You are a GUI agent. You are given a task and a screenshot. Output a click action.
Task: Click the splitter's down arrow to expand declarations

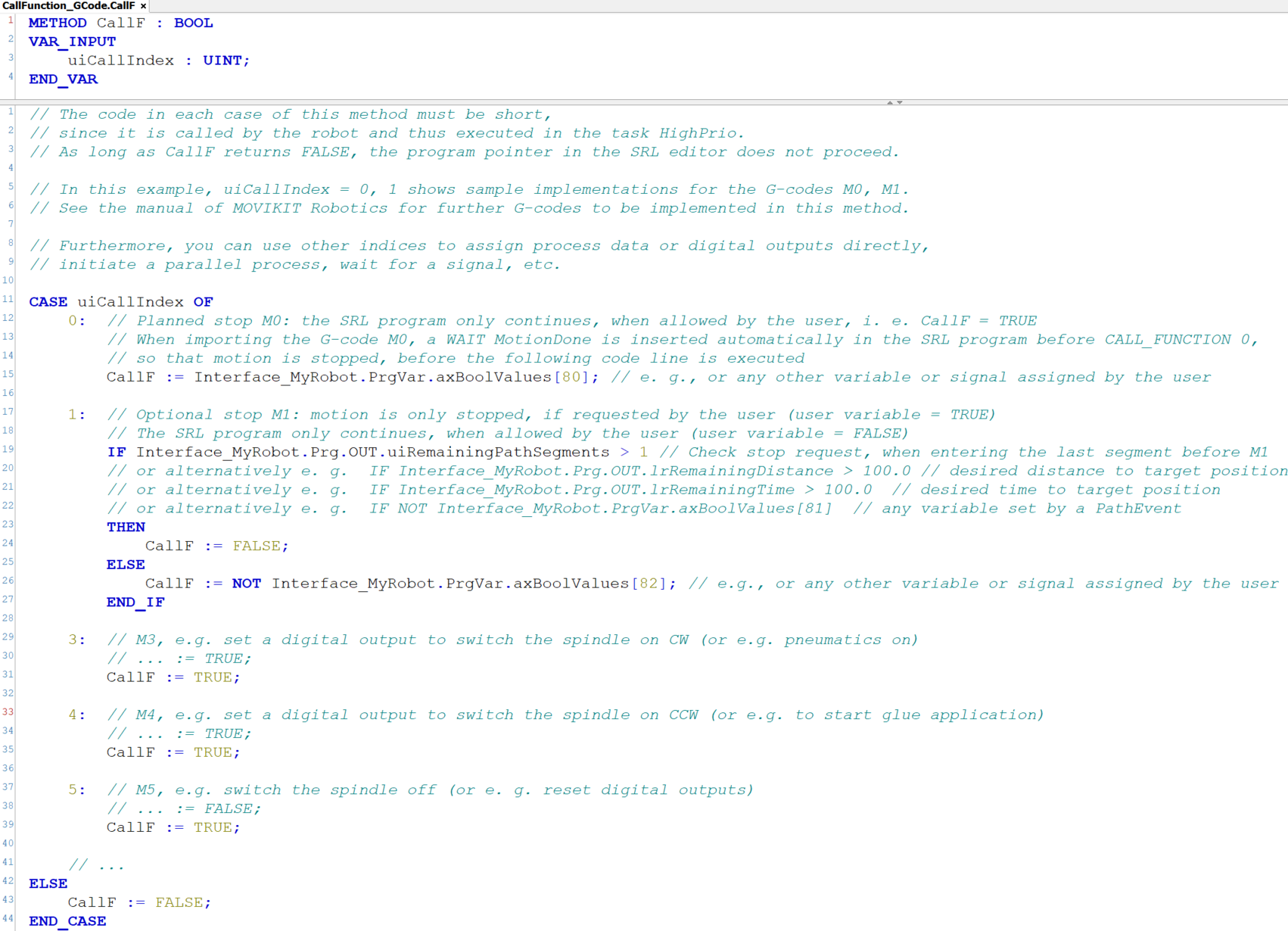(900, 102)
